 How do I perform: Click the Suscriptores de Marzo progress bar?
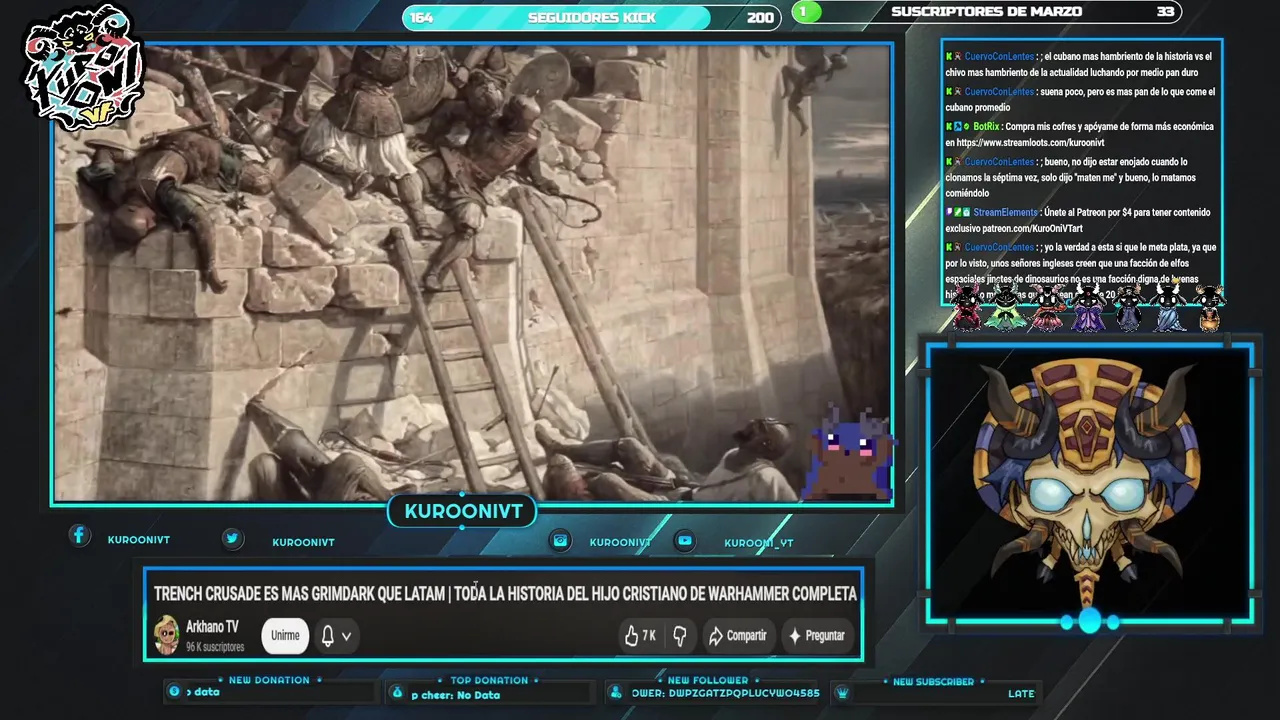[x=986, y=12]
